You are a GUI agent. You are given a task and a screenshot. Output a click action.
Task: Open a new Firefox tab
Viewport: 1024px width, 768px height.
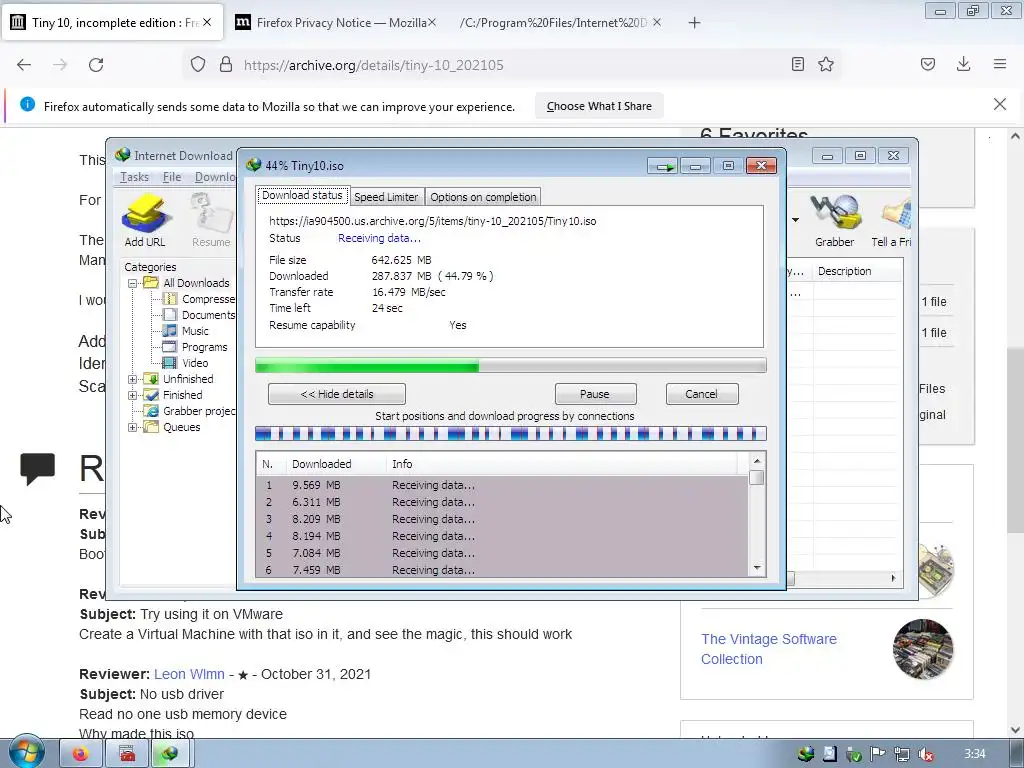click(x=694, y=23)
